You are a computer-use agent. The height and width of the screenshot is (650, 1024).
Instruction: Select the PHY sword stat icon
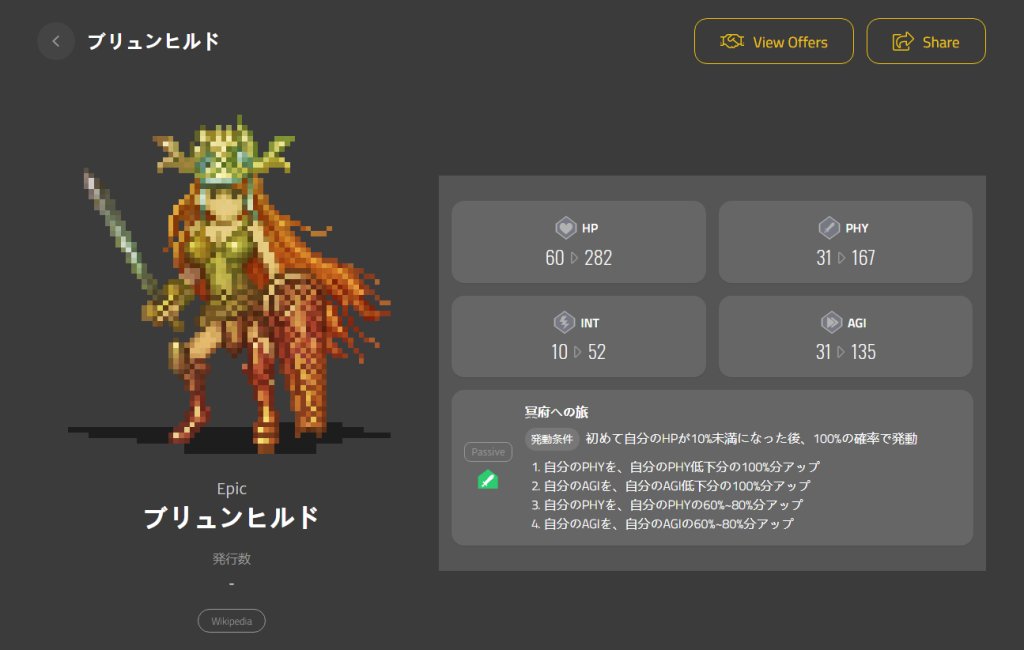[829, 228]
